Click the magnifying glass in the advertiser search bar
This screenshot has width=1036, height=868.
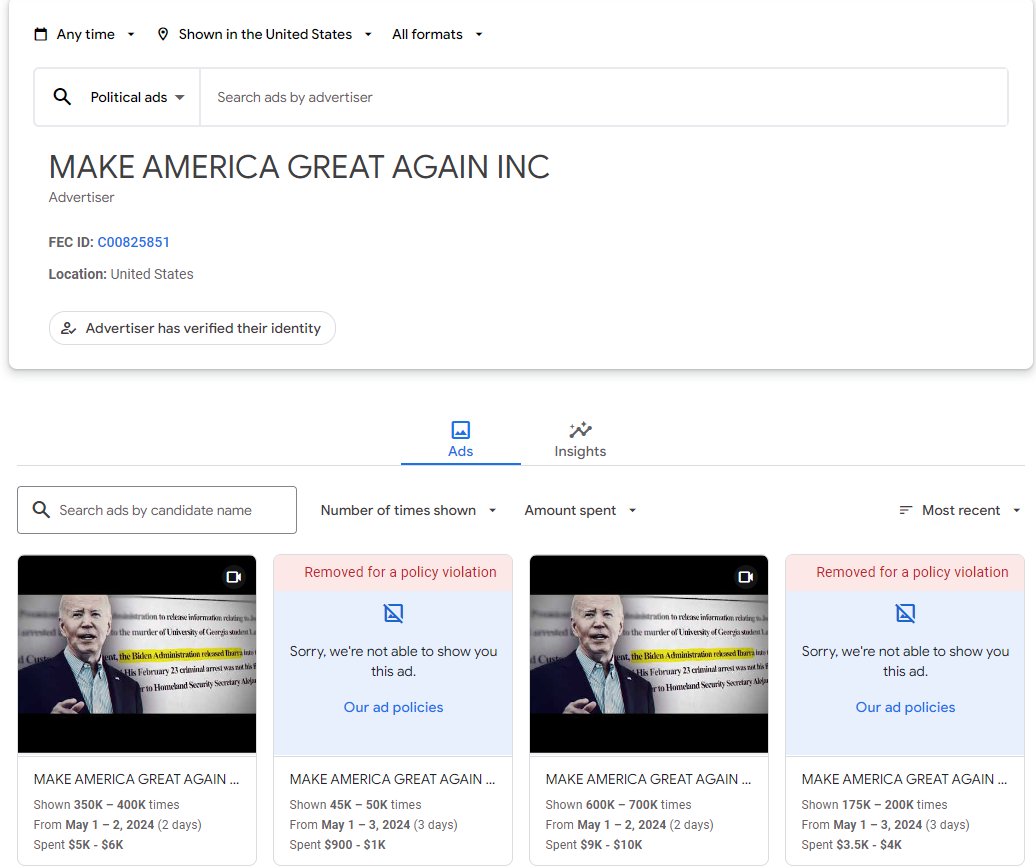pyautogui.click(x=63, y=95)
